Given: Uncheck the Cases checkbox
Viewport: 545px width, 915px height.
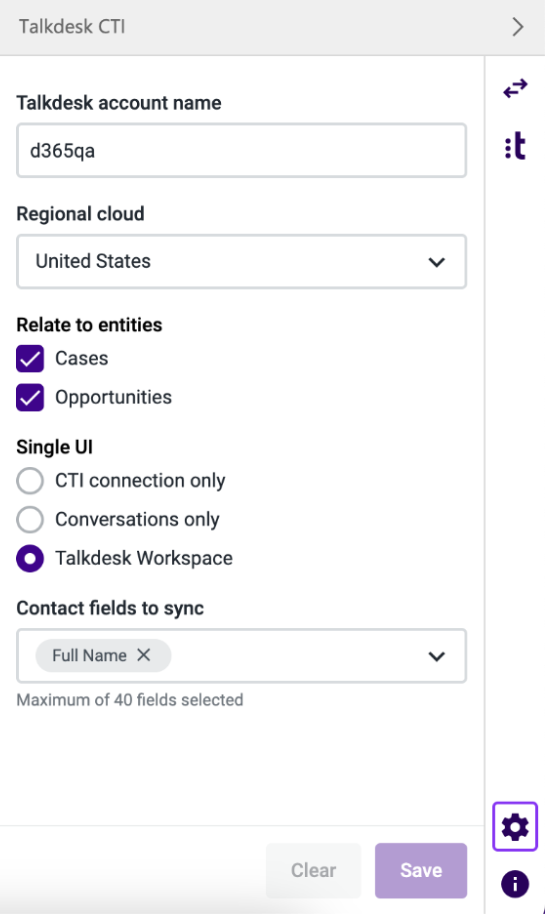Looking at the screenshot, I should [x=30, y=358].
